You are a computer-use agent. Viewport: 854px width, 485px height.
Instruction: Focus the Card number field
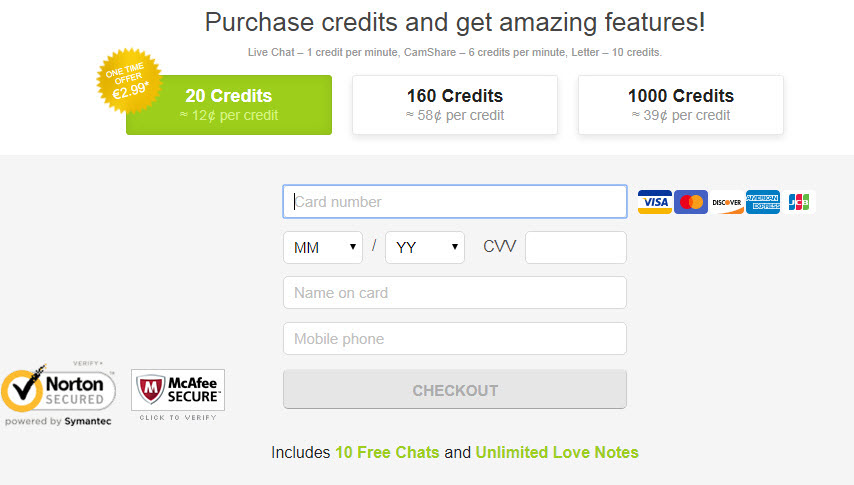coord(455,202)
